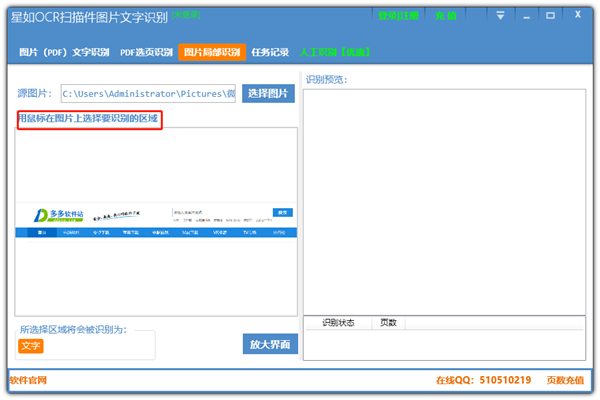Click the 放大界面 button
This screenshot has height=400, width=600.
(270, 344)
